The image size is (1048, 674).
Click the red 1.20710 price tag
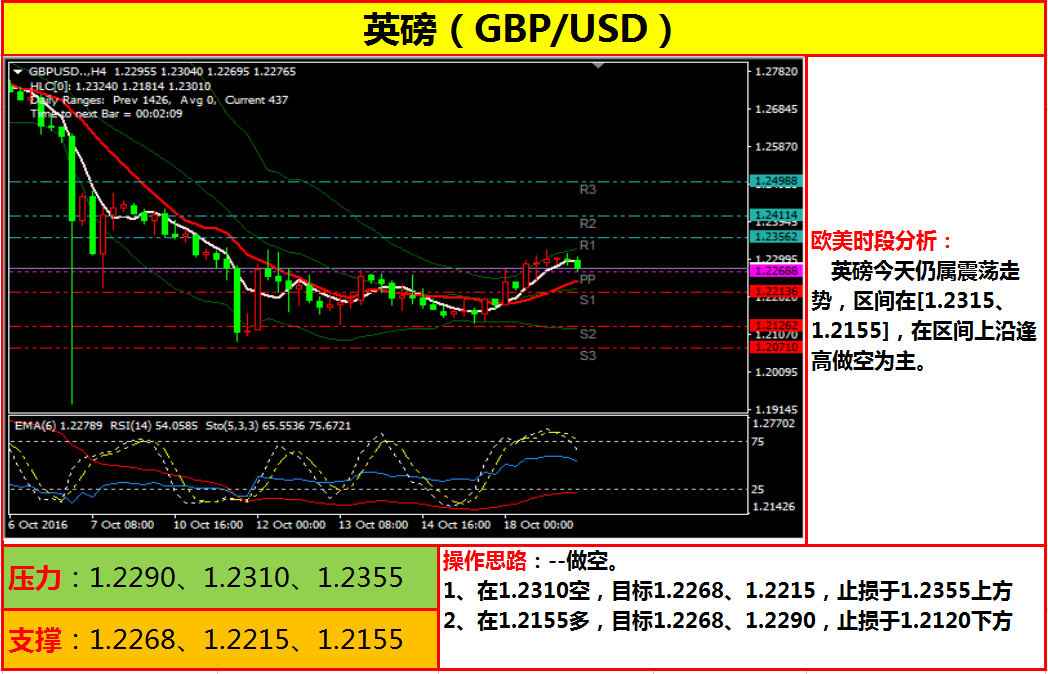click(x=775, y=348)
